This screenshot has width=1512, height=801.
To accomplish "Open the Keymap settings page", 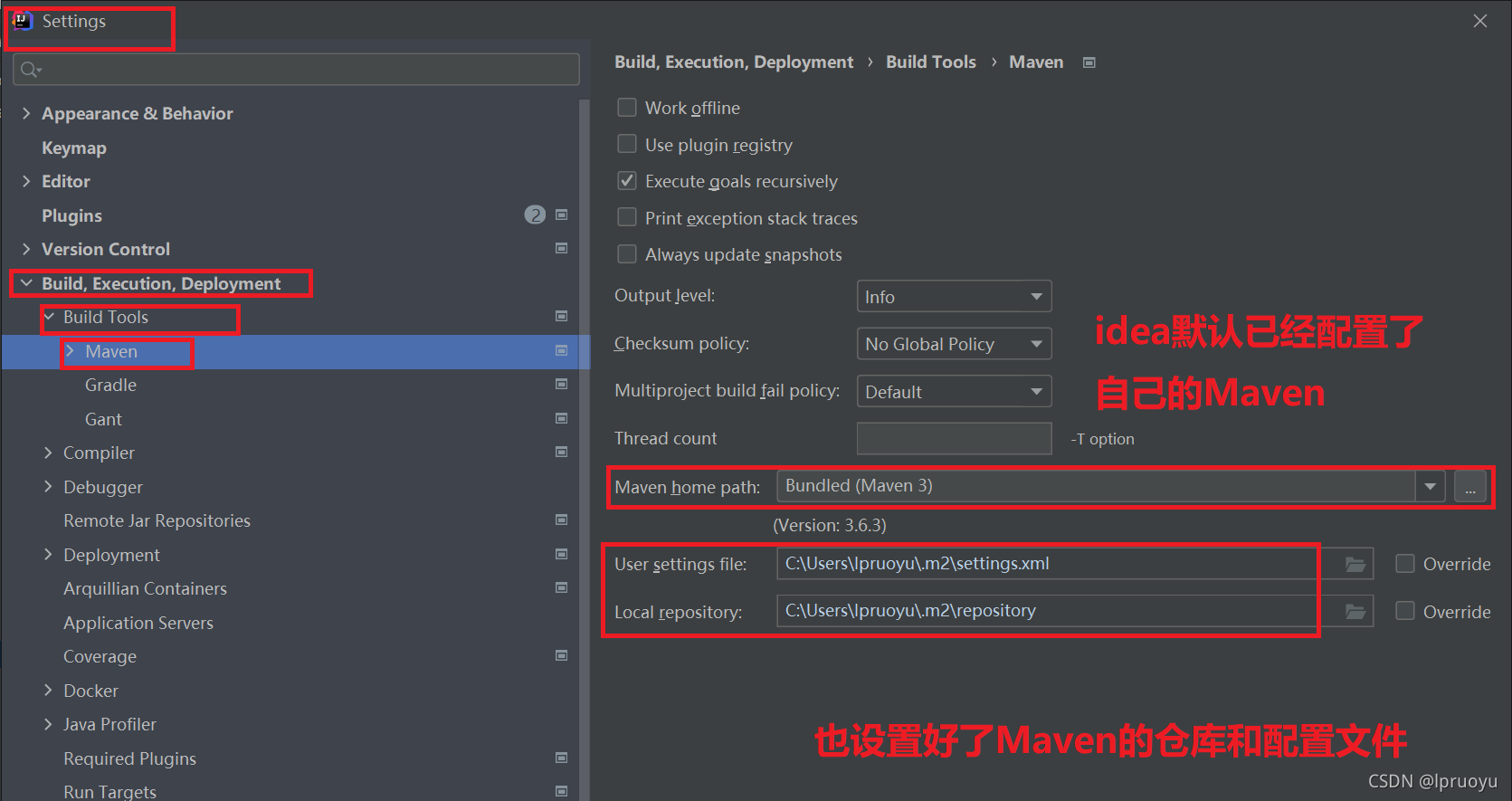I will click(74, 148).
